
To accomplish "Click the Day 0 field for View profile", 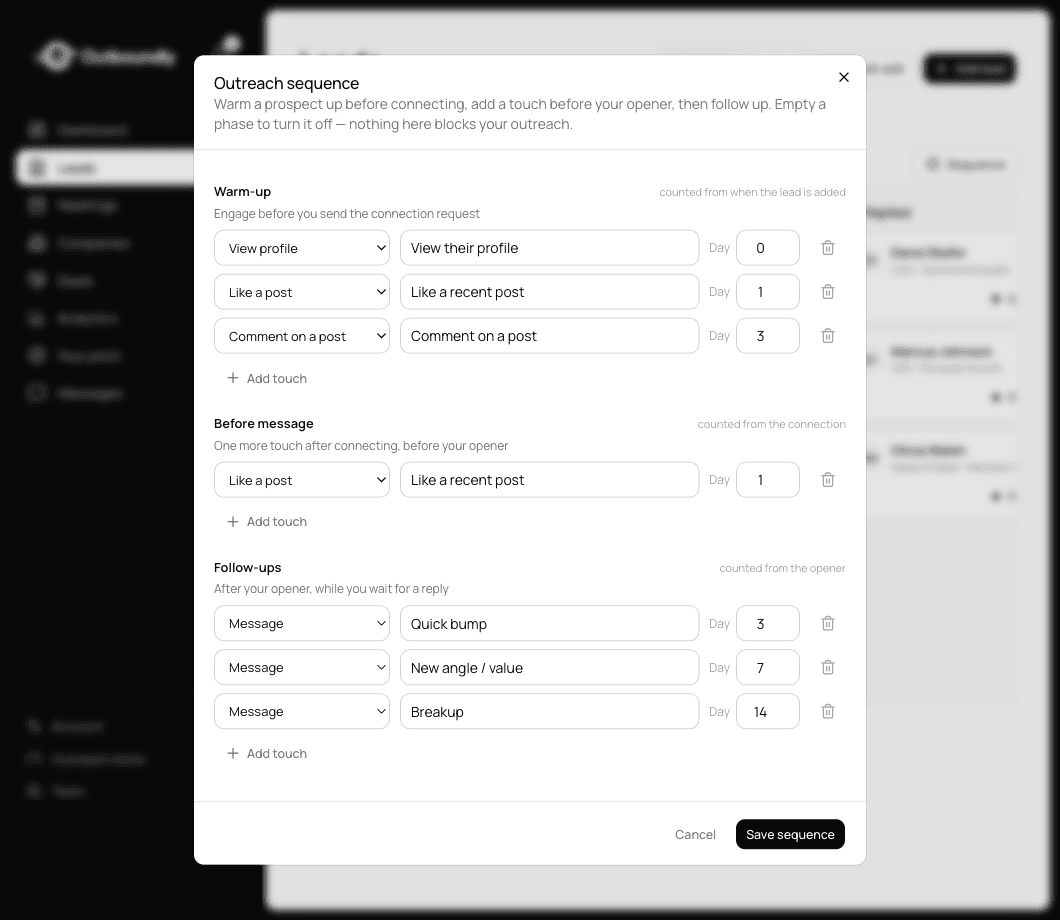I will tap(767, 248).
